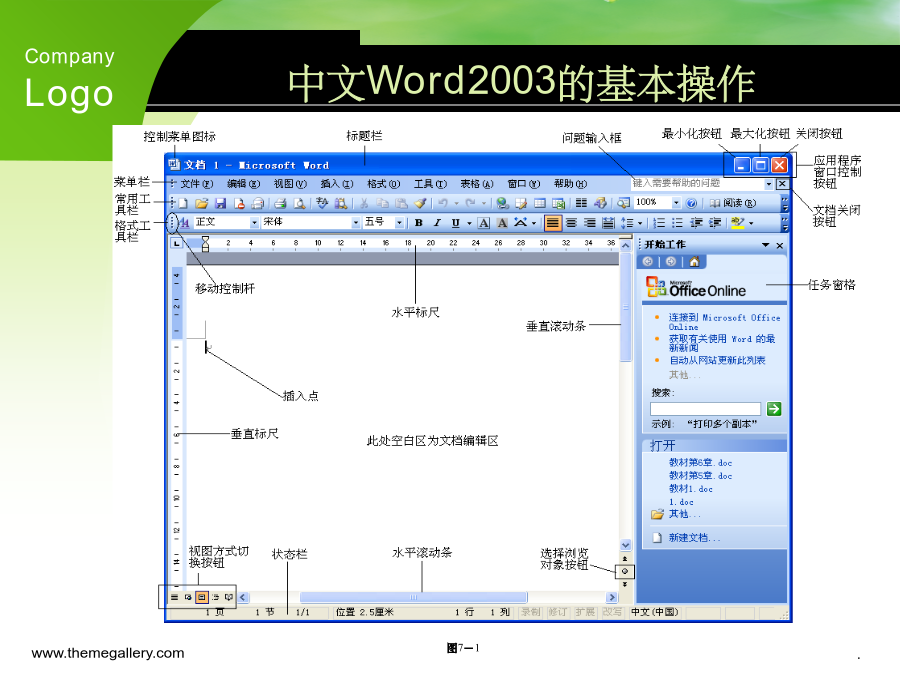
Task: Insert a hyperlink using the globe icon
Action: pyautogui.click(x=503, y=203)
